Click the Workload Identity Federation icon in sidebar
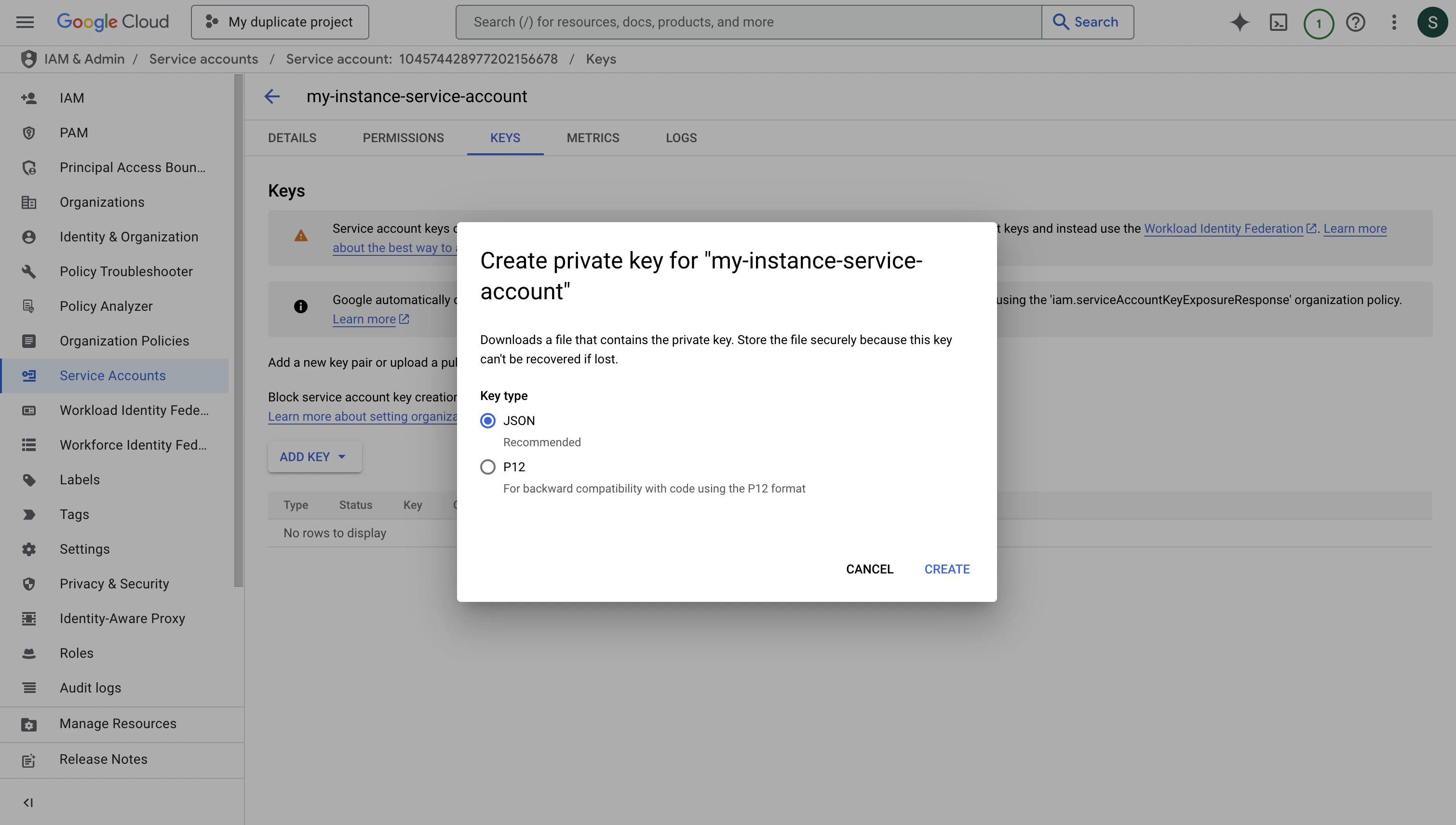1456x825 pixels. tap(29, 410)
